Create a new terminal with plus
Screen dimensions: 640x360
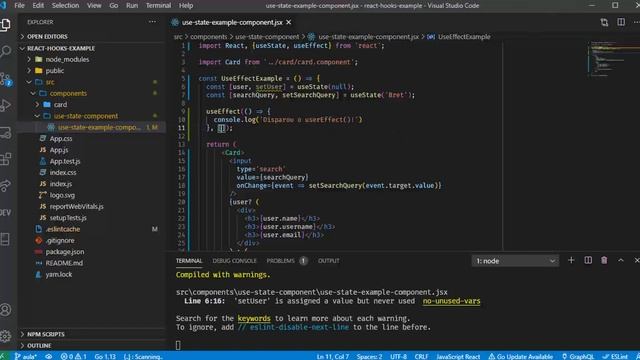[571, 260]
